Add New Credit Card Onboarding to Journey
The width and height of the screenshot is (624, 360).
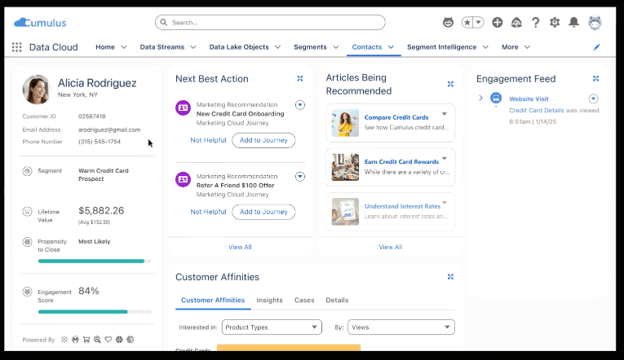pos(263,140)
